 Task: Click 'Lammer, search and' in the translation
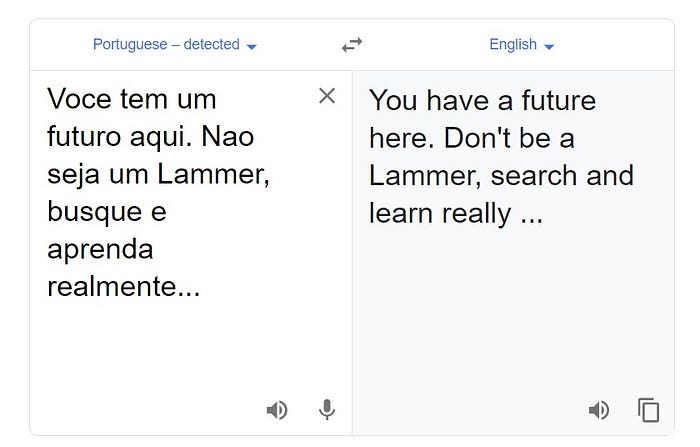[x=501, y=175]
